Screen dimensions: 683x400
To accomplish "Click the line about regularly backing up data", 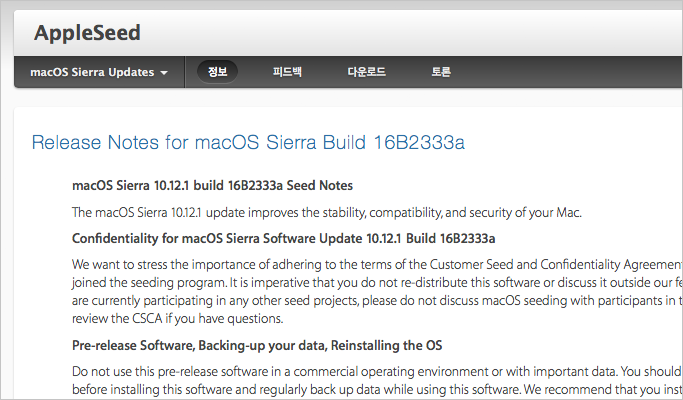I will tap(377, 389).
